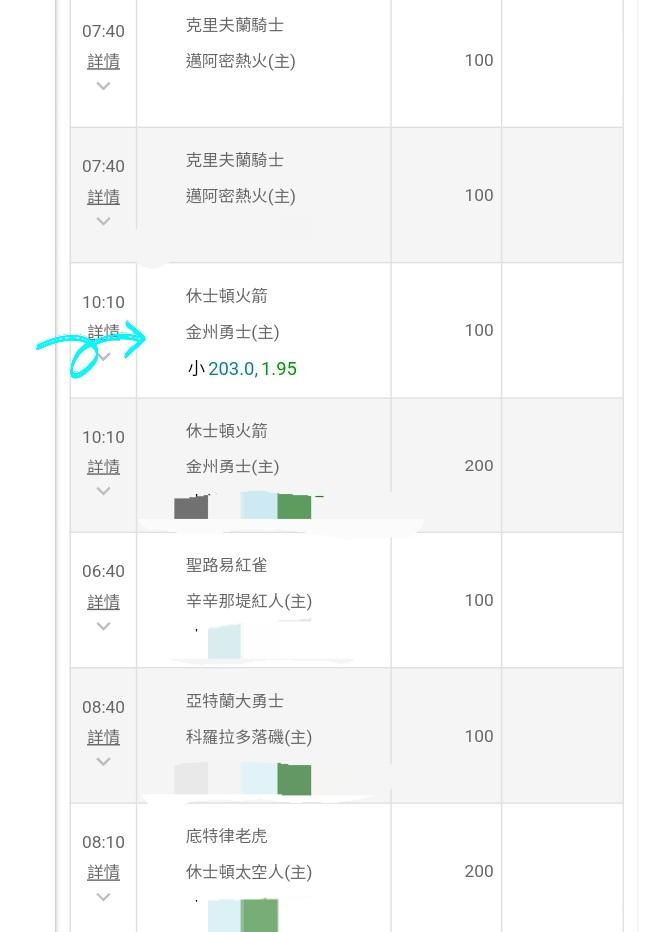The width and height of the screenshot is (658, 932).
Task: Open 詳情 in the 10:10 row staking 200
Action: click(x=103, y=467)
